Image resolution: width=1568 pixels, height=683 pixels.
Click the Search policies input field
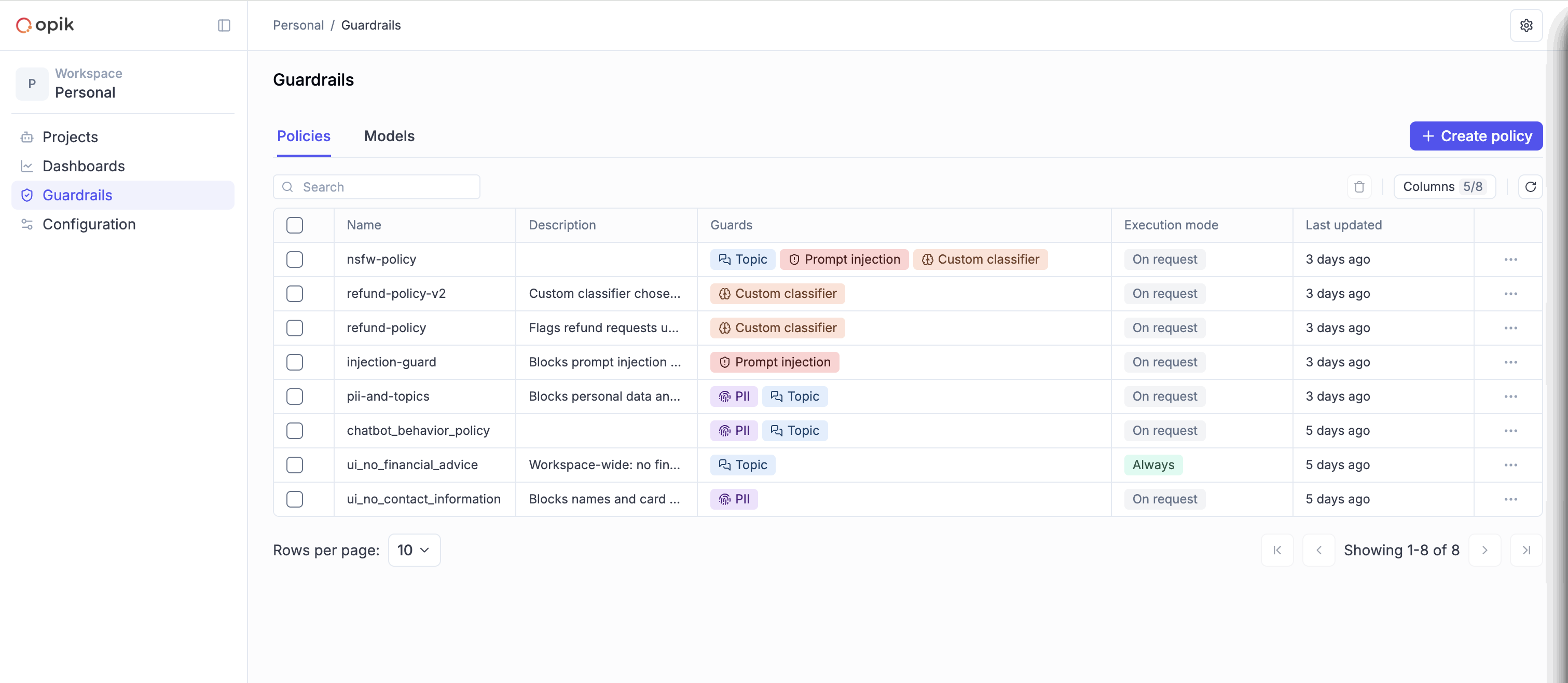(x=376, y=187)
